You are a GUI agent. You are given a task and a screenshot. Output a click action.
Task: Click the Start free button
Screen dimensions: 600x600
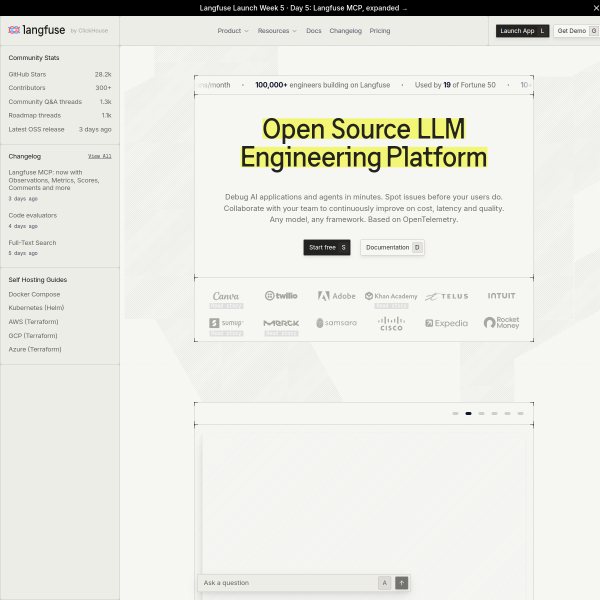pos(327,247)
